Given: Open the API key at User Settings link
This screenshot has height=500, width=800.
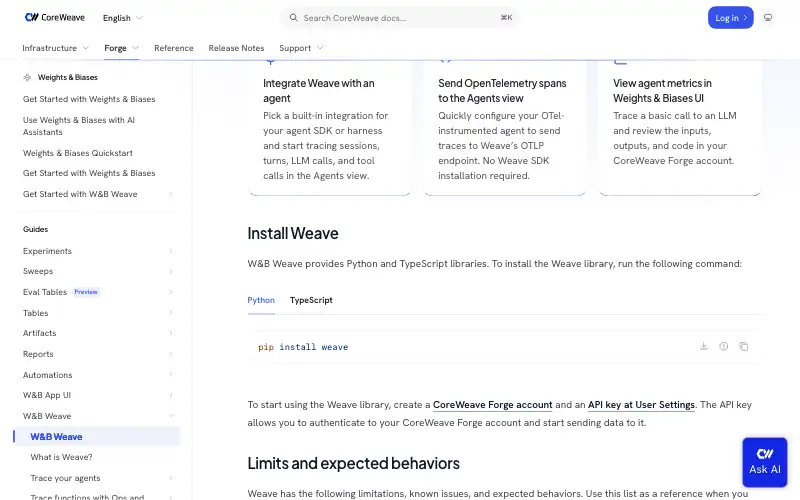Looking at the screenshot, I should pos(641,405).
